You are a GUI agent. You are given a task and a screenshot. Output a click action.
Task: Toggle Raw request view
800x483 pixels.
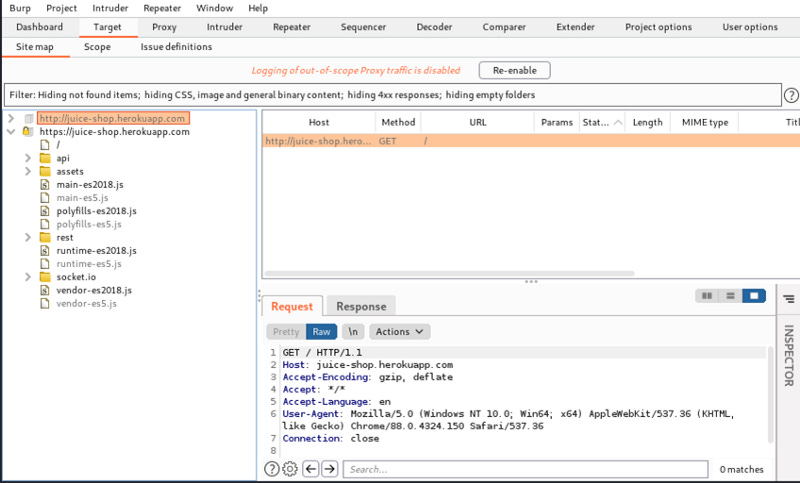[321, 332]
